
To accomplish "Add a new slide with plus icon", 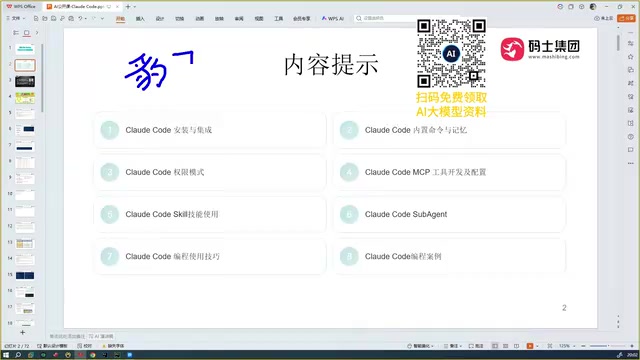I will [x=22, y=333].
